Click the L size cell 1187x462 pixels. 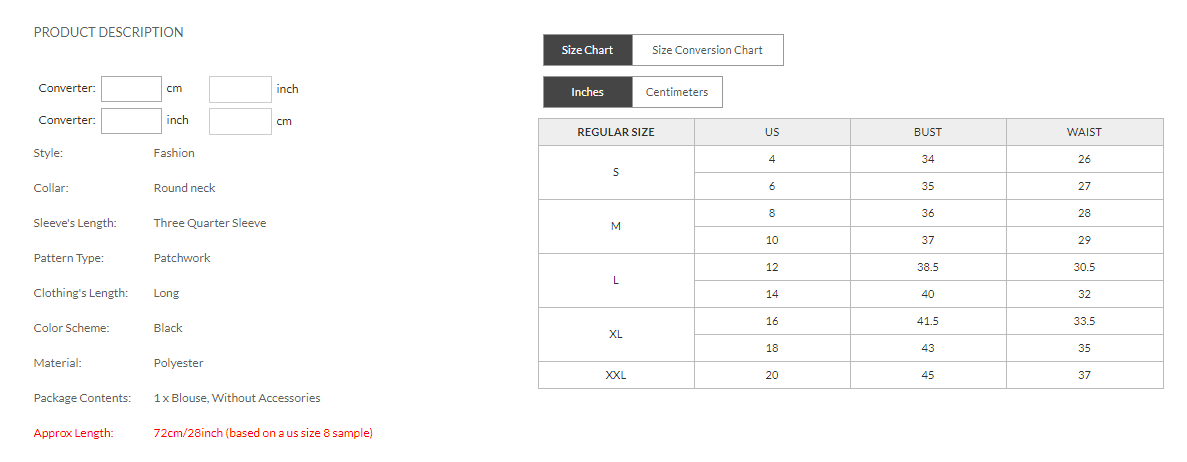click(x=616, y=280)
